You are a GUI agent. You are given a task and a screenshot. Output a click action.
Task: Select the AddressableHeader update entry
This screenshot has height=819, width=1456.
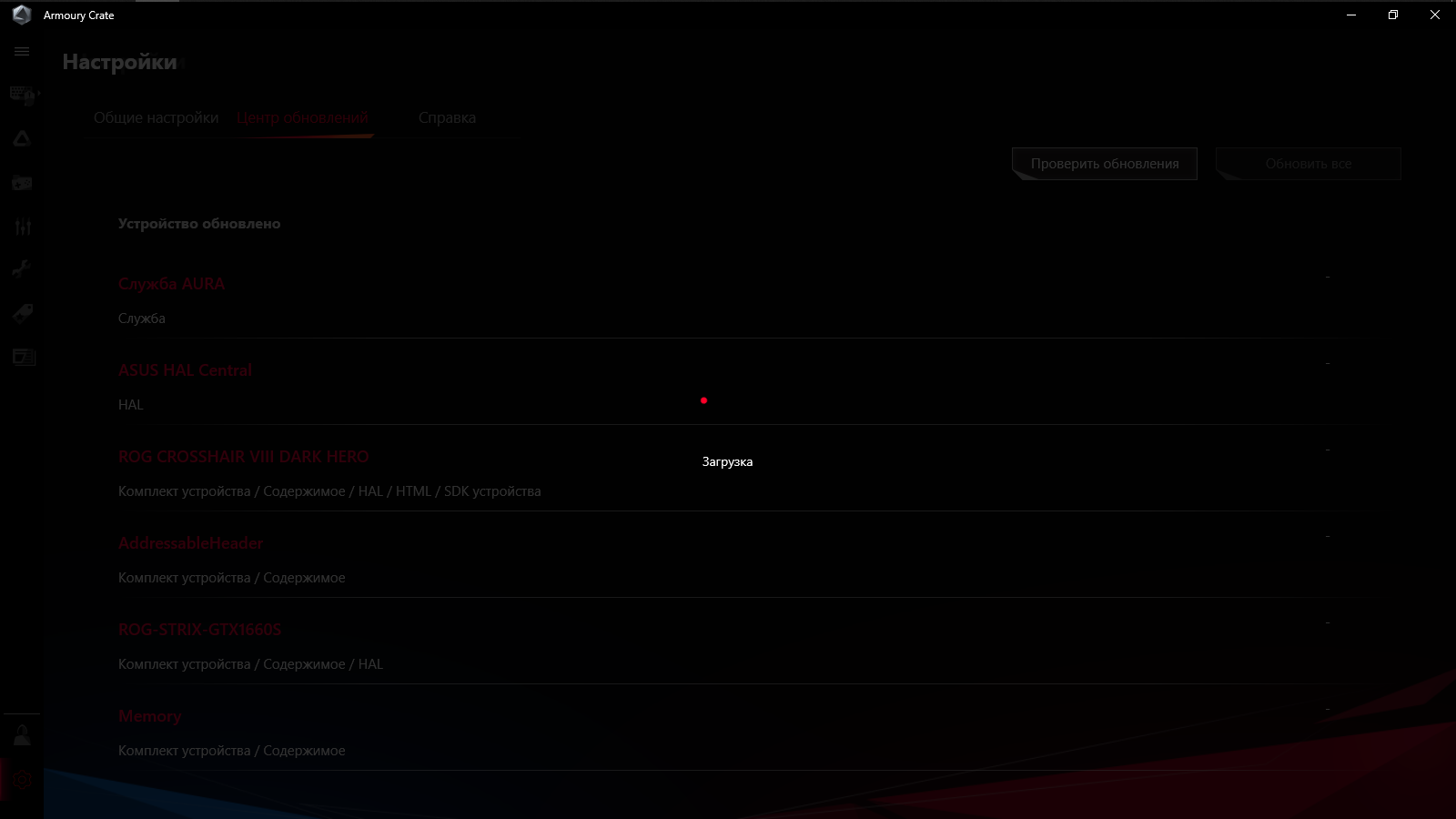(x=190, y=543)
